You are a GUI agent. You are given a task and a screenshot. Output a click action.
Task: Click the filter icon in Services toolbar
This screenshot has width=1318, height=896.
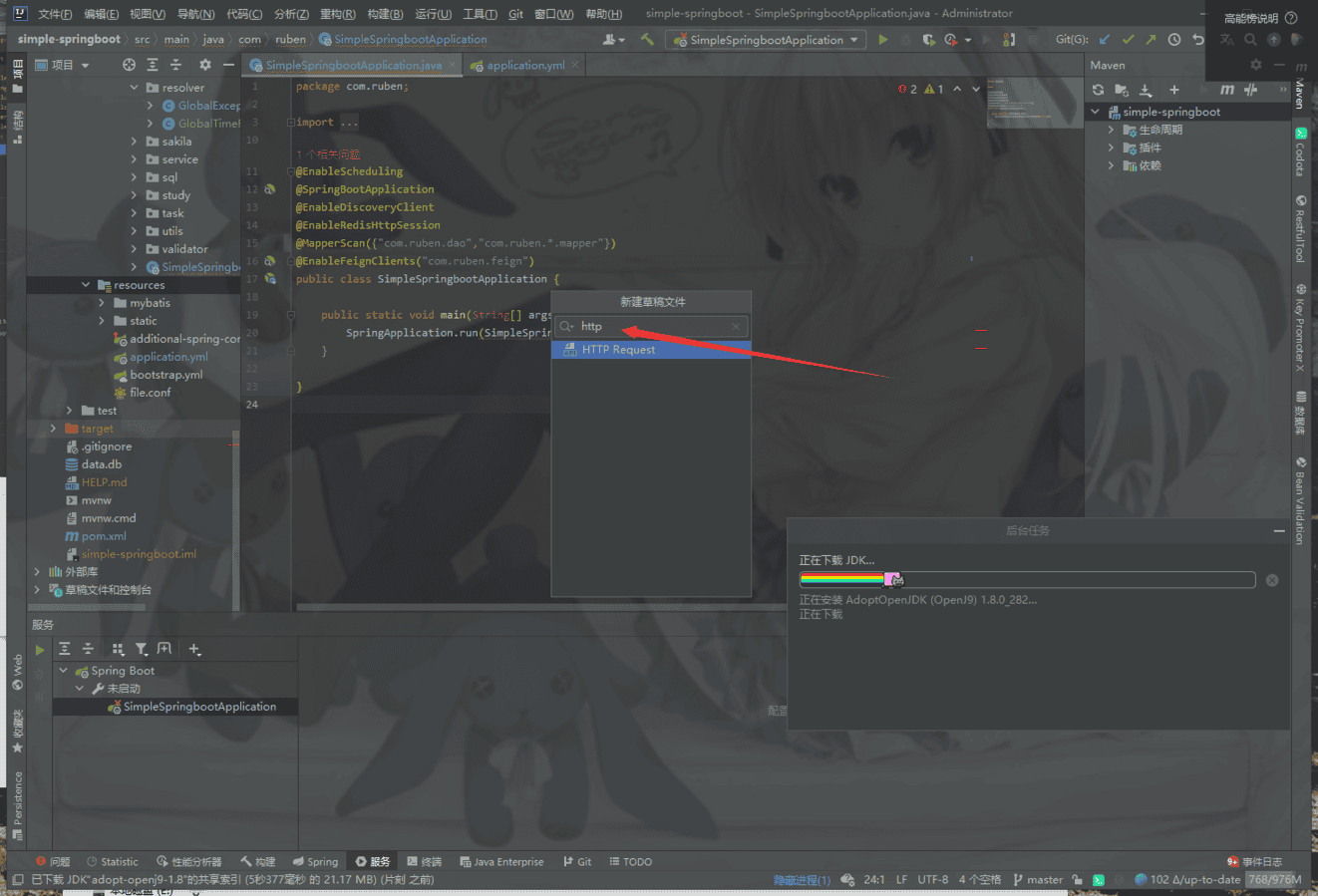point(141,649)
